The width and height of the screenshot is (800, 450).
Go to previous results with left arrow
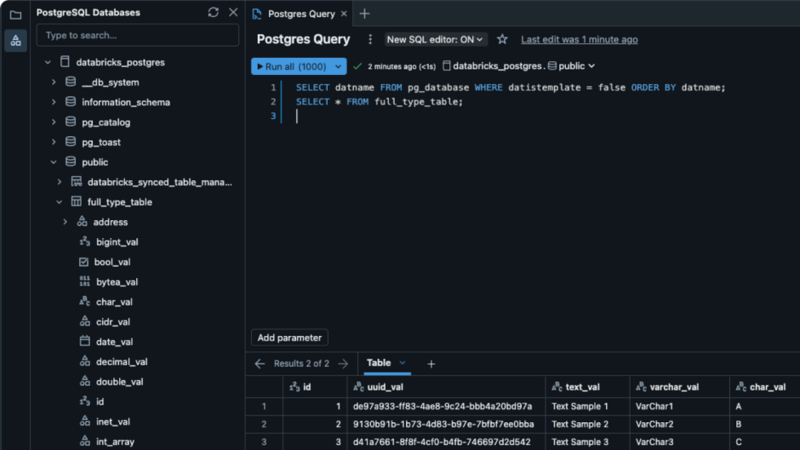(260, 364)
